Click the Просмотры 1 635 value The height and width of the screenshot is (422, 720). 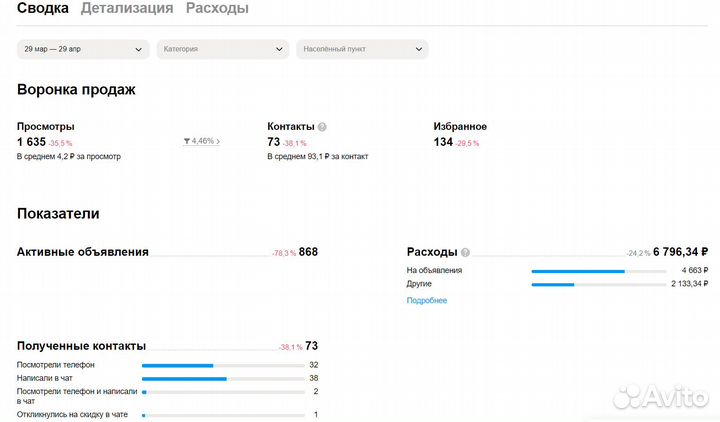[x=31, y=142]
